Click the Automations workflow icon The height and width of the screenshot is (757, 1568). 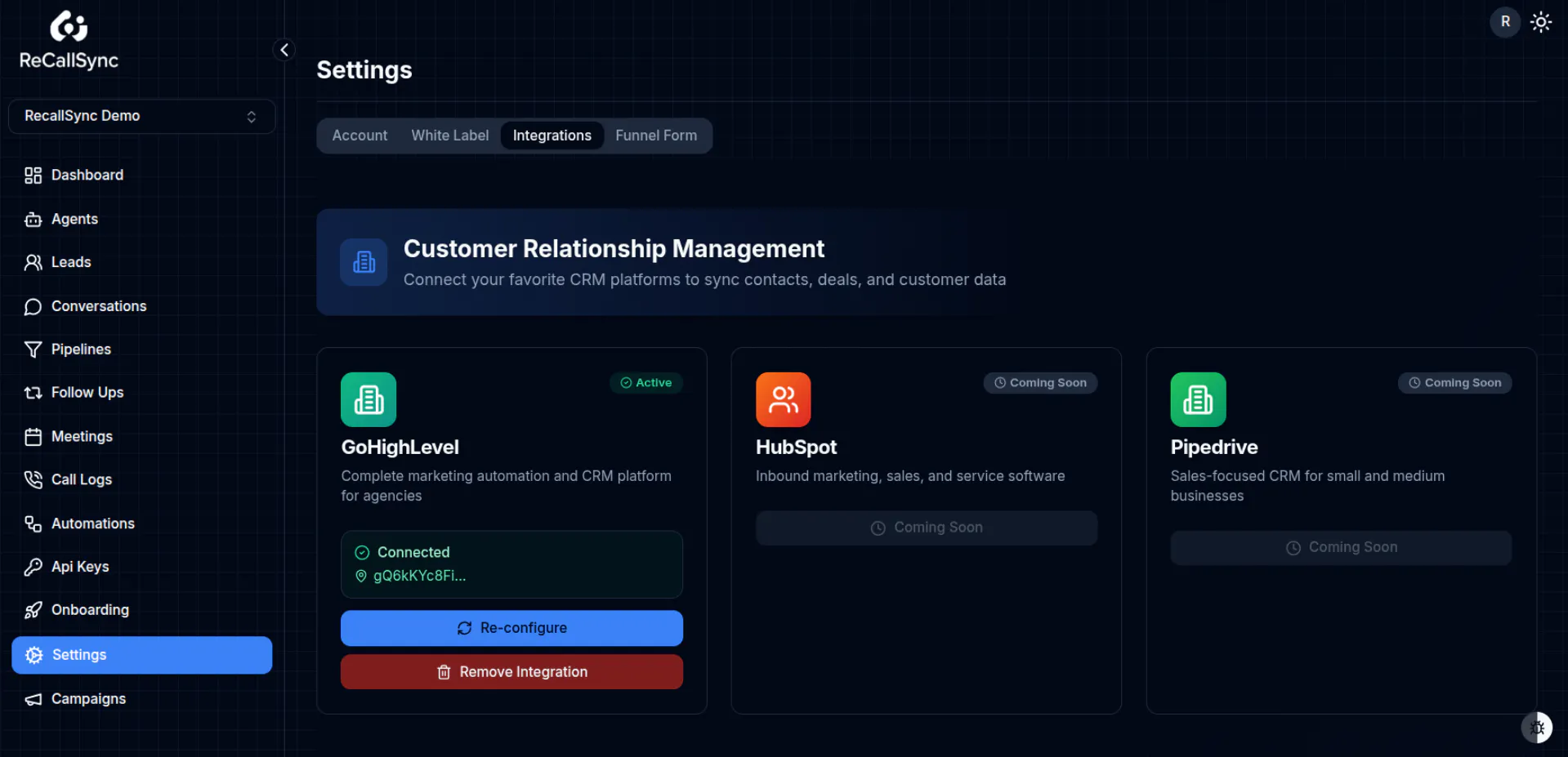coord(33,523)
